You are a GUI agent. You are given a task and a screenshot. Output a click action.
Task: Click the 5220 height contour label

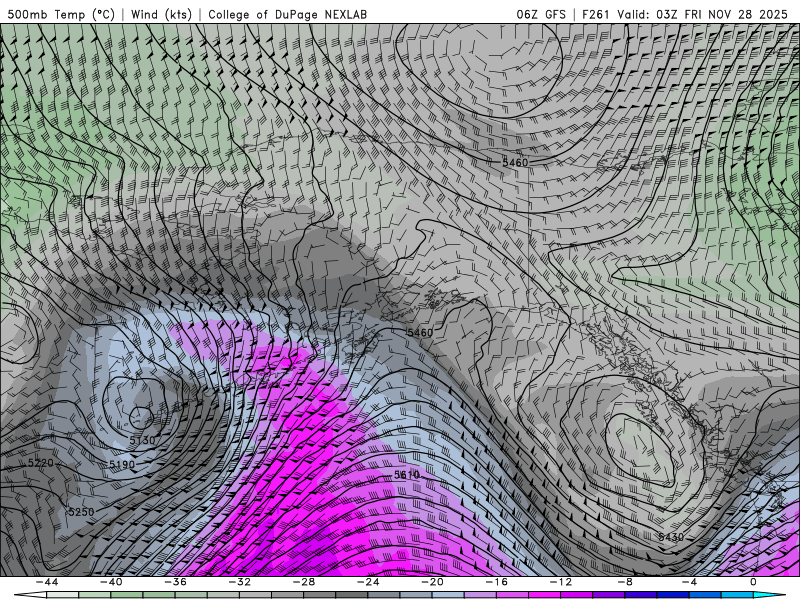click(x=40, y=463)
